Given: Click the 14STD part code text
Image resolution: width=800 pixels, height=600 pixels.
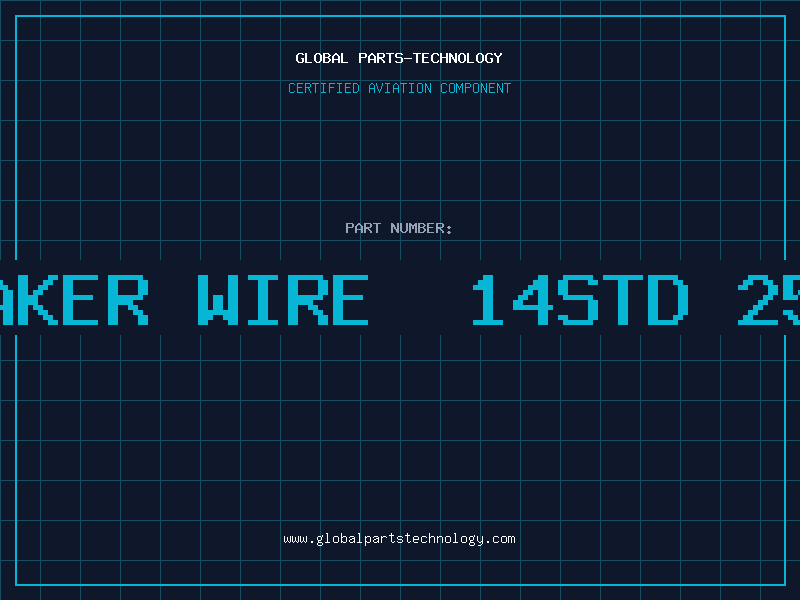Looking at the screenshot, I should click(581, 300).
